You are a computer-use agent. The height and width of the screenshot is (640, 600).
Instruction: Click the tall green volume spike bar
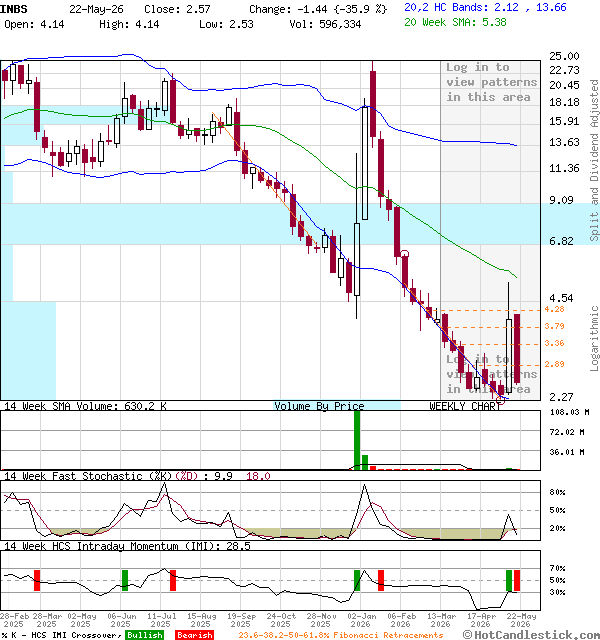[x=357, y=440]
